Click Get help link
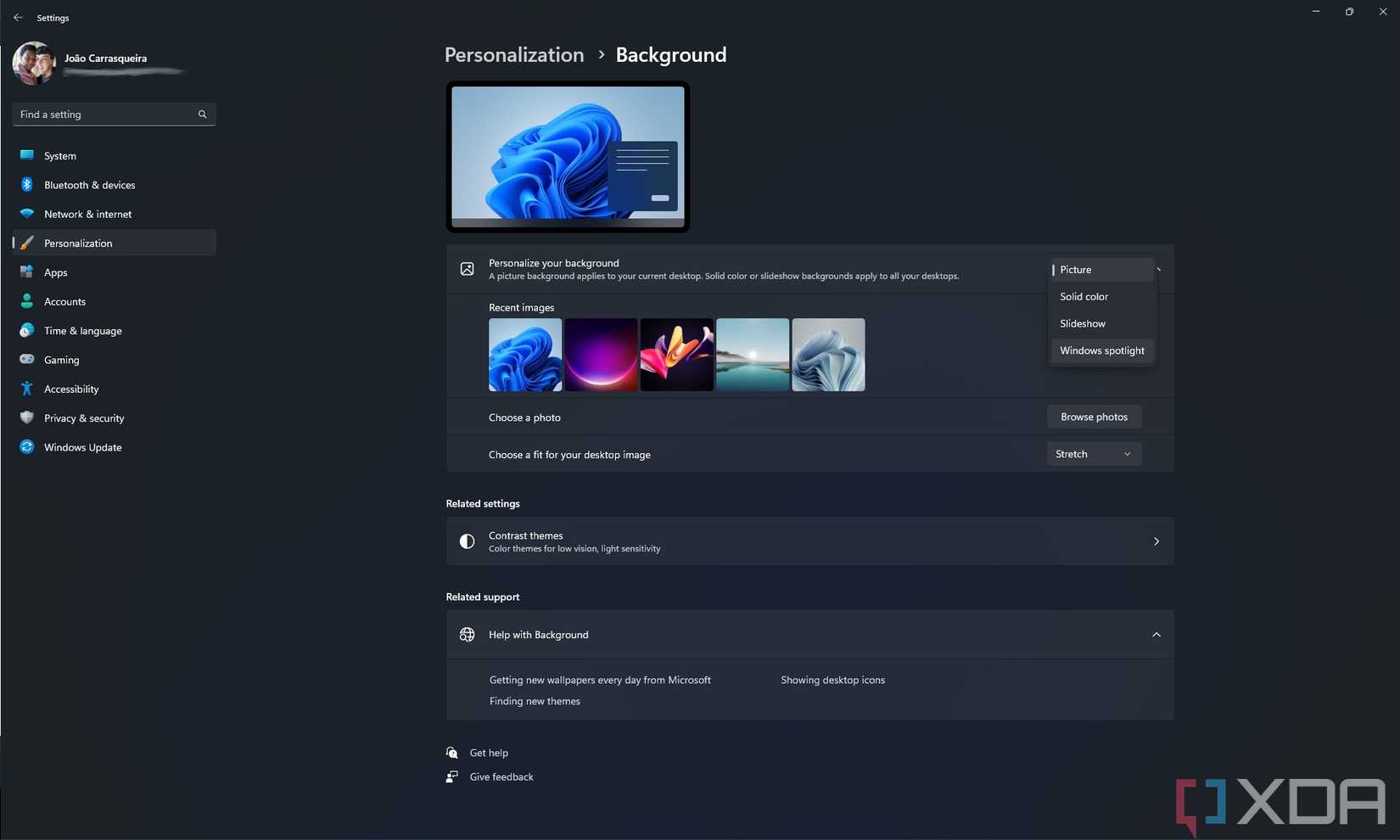Screen dimensions: 1400x840 [489, 753]
